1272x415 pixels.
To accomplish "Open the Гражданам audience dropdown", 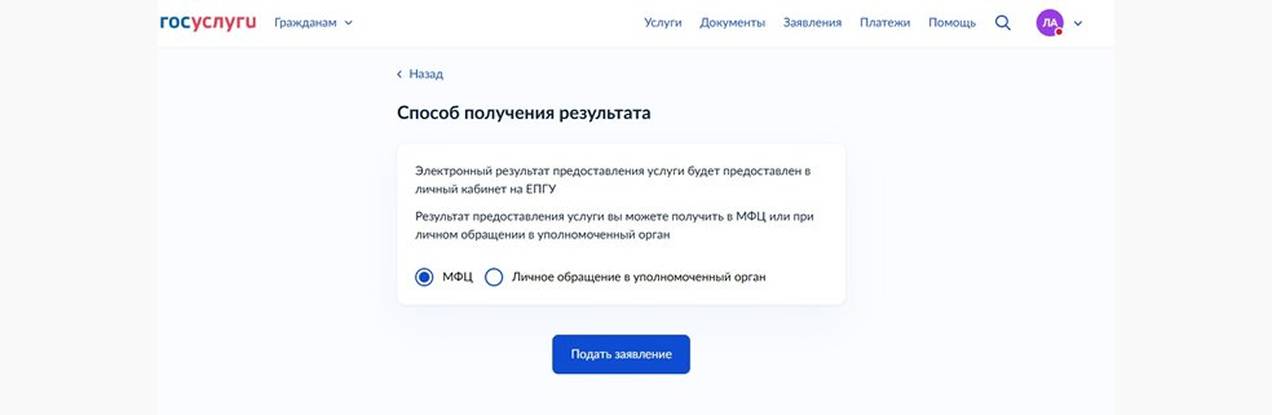I will (307, 22).
